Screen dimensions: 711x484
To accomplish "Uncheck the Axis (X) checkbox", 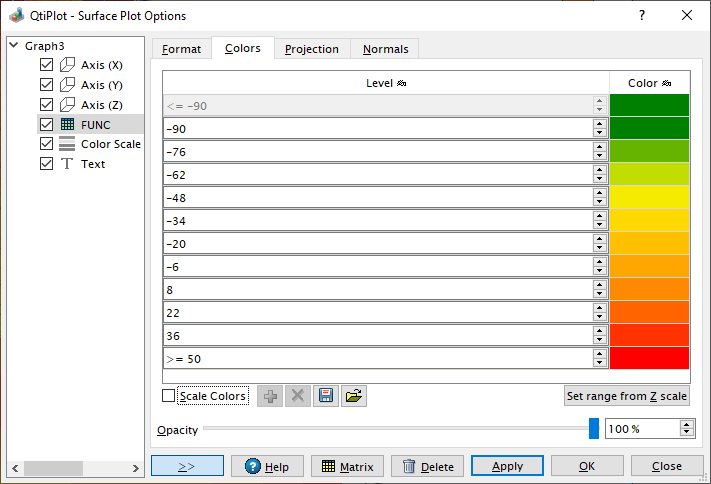I will click(46, 65).
